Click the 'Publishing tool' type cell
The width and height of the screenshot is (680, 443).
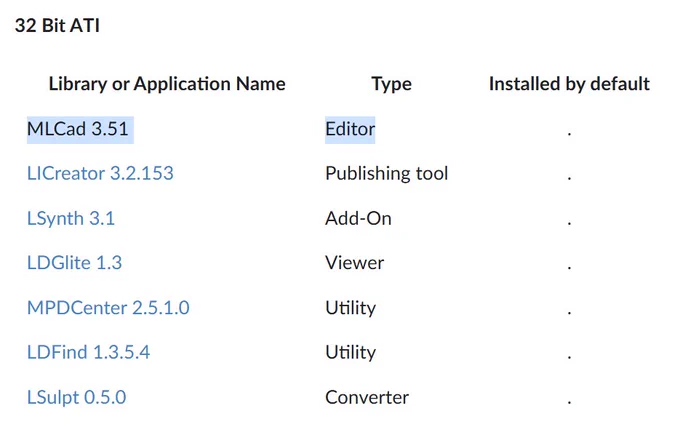(387, 174)
